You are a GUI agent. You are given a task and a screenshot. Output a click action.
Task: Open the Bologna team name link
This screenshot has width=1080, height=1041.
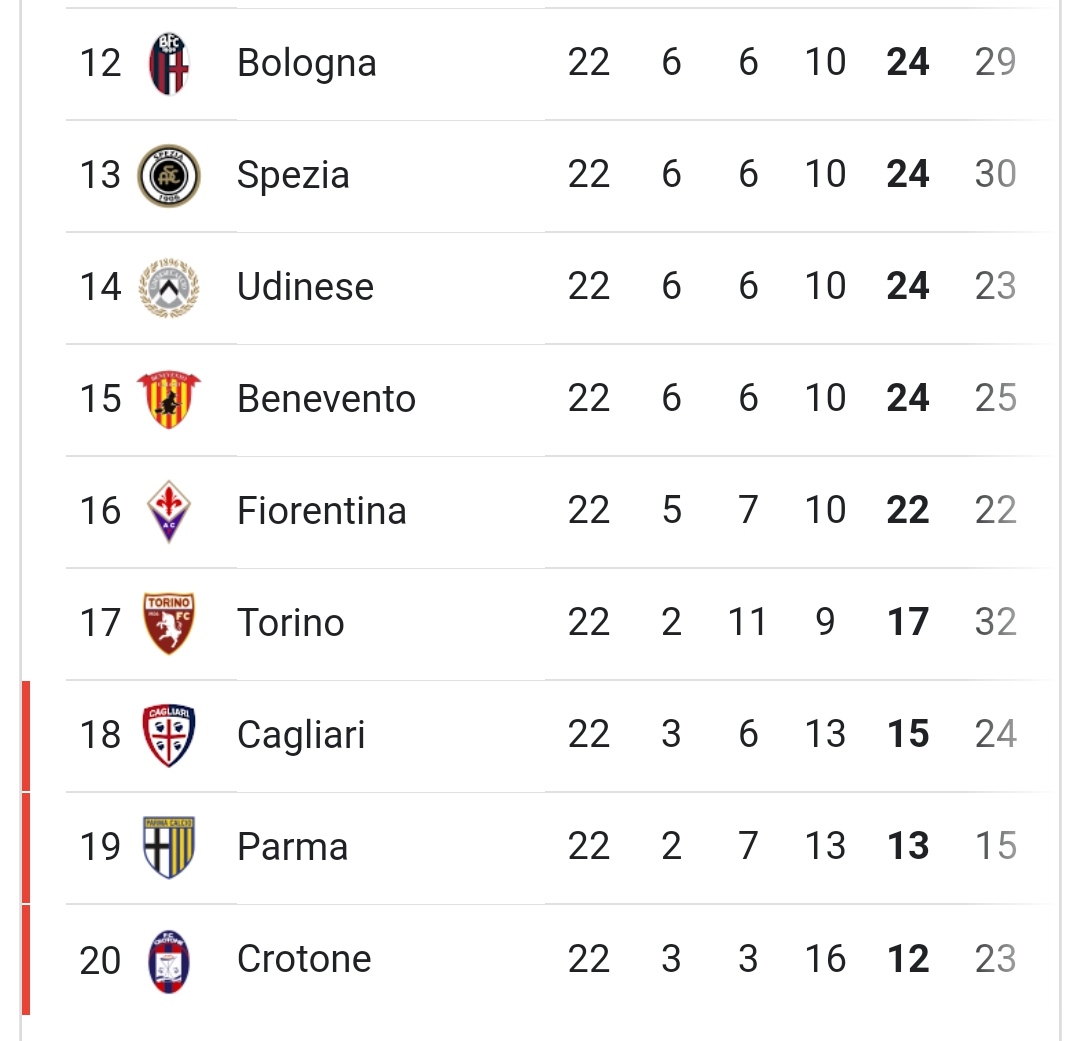306,63
